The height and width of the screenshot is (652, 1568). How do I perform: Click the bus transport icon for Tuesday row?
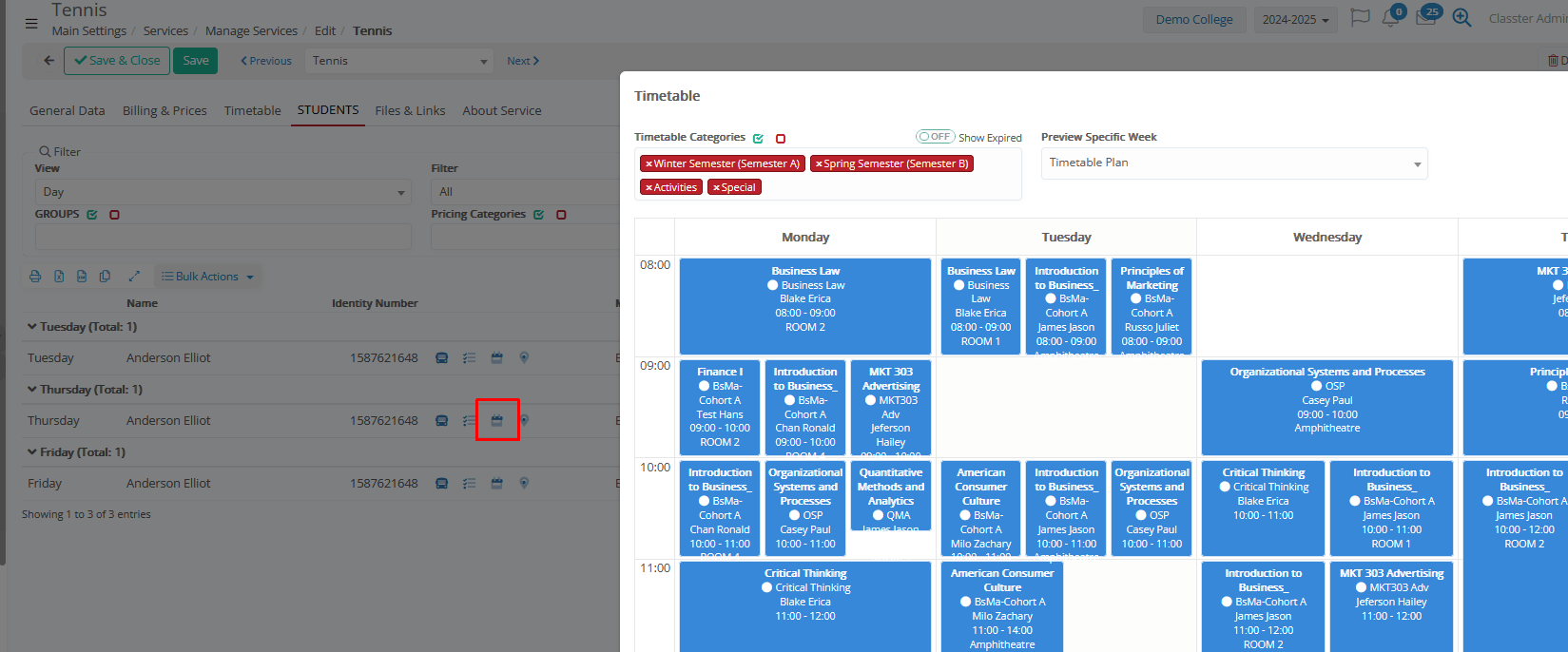pyautogui.click(x=441, y=358)
